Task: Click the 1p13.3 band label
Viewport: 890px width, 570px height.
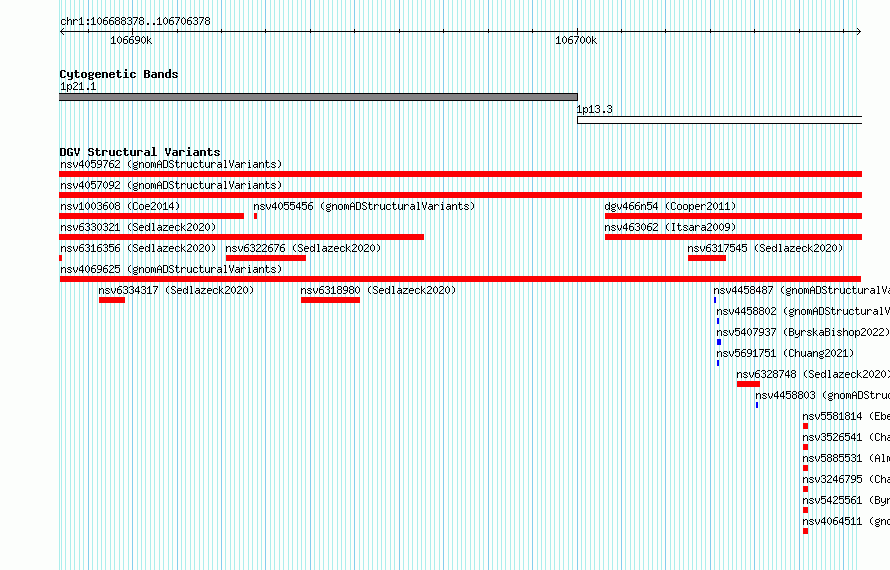Action: 594,109
